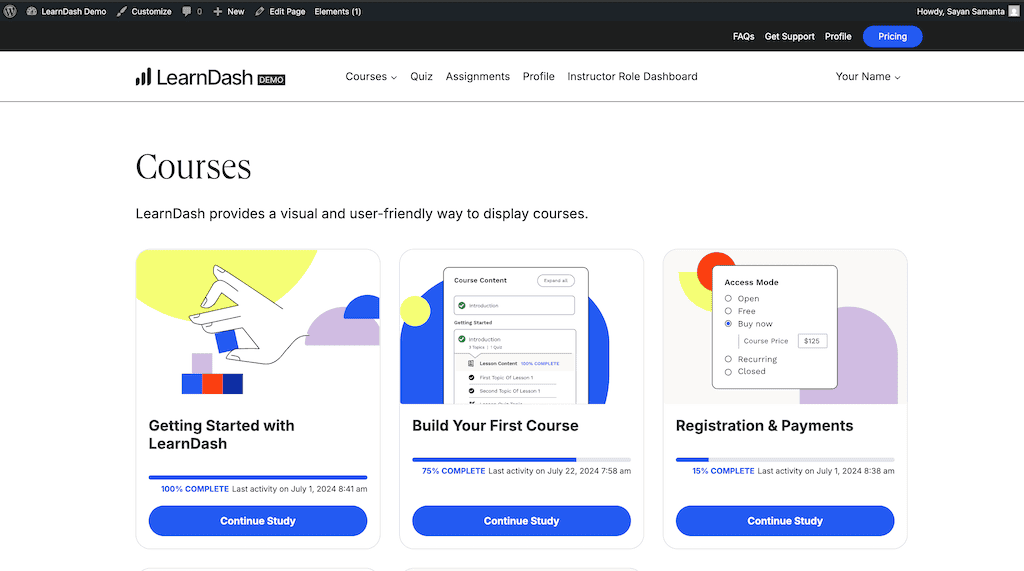
Task: Open Profile in the top dark bar
Action: pos(838,37)
